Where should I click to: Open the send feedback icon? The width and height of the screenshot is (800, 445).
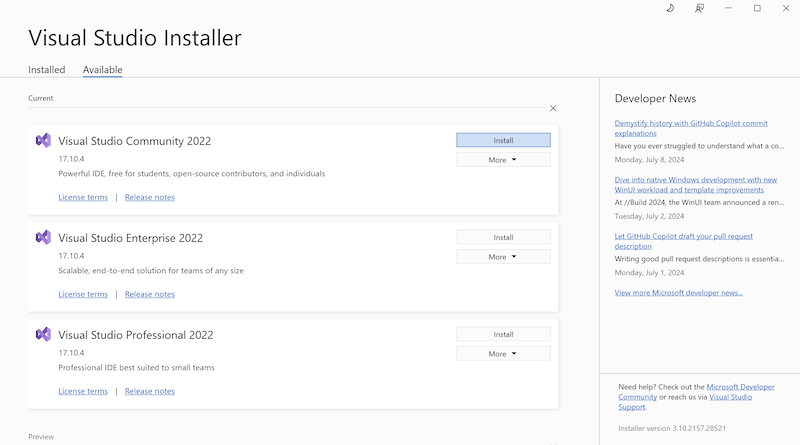(x=699, y=8)
